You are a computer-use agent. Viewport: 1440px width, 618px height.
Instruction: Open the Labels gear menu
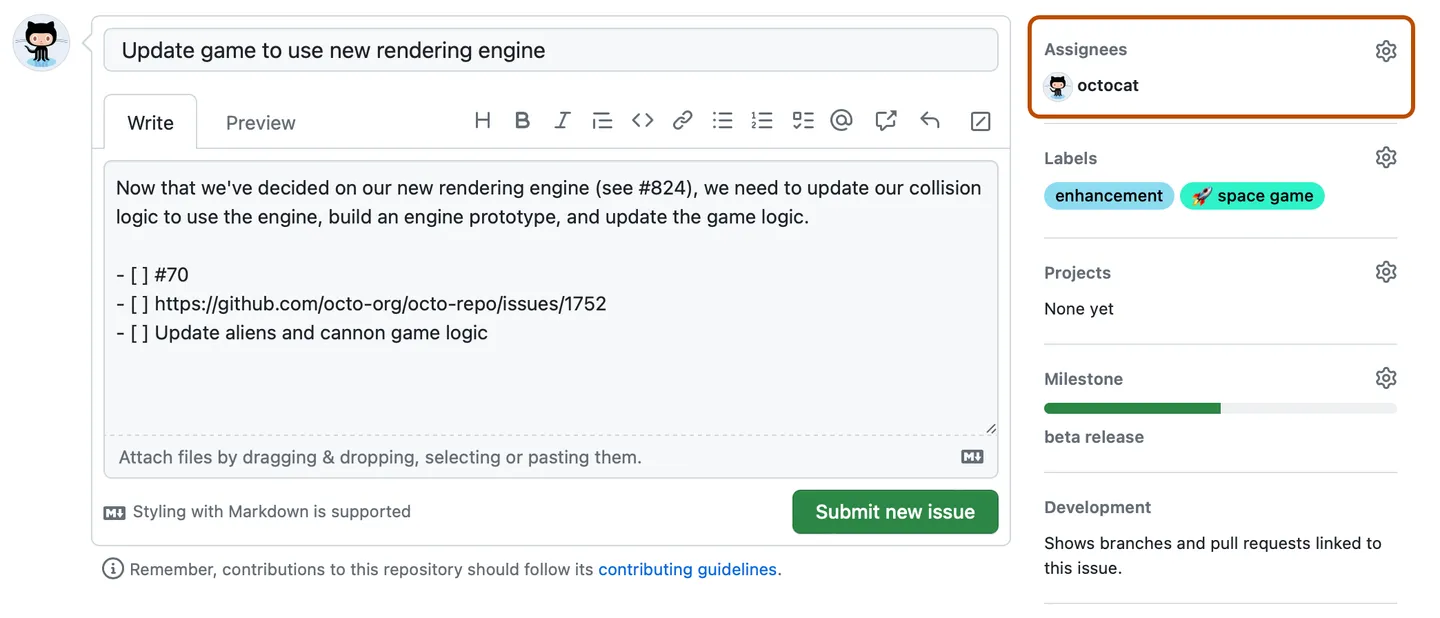coord(1385,158)
